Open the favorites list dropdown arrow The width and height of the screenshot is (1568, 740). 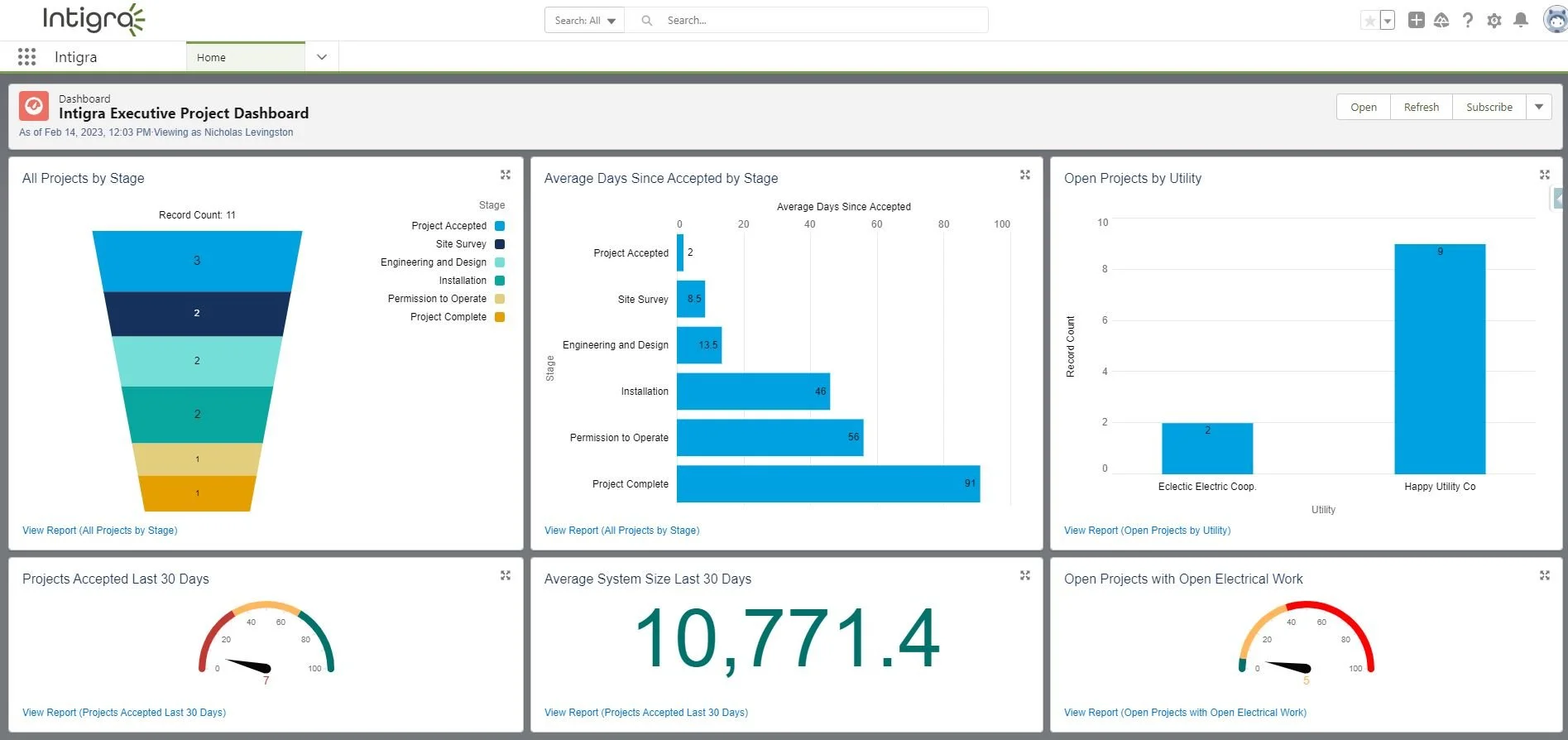(x=1388, y=21)
